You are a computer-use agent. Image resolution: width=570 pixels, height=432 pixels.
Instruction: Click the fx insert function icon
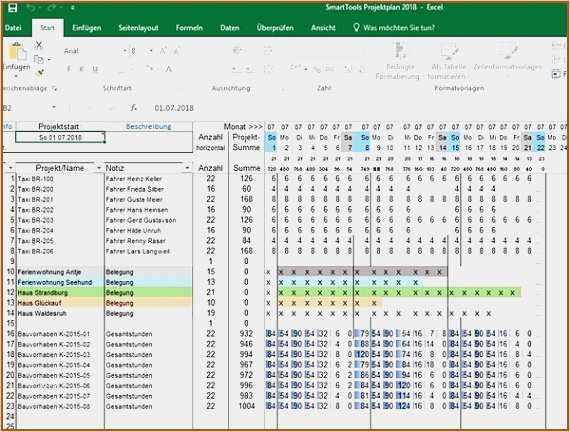click(x=134, y=108)
